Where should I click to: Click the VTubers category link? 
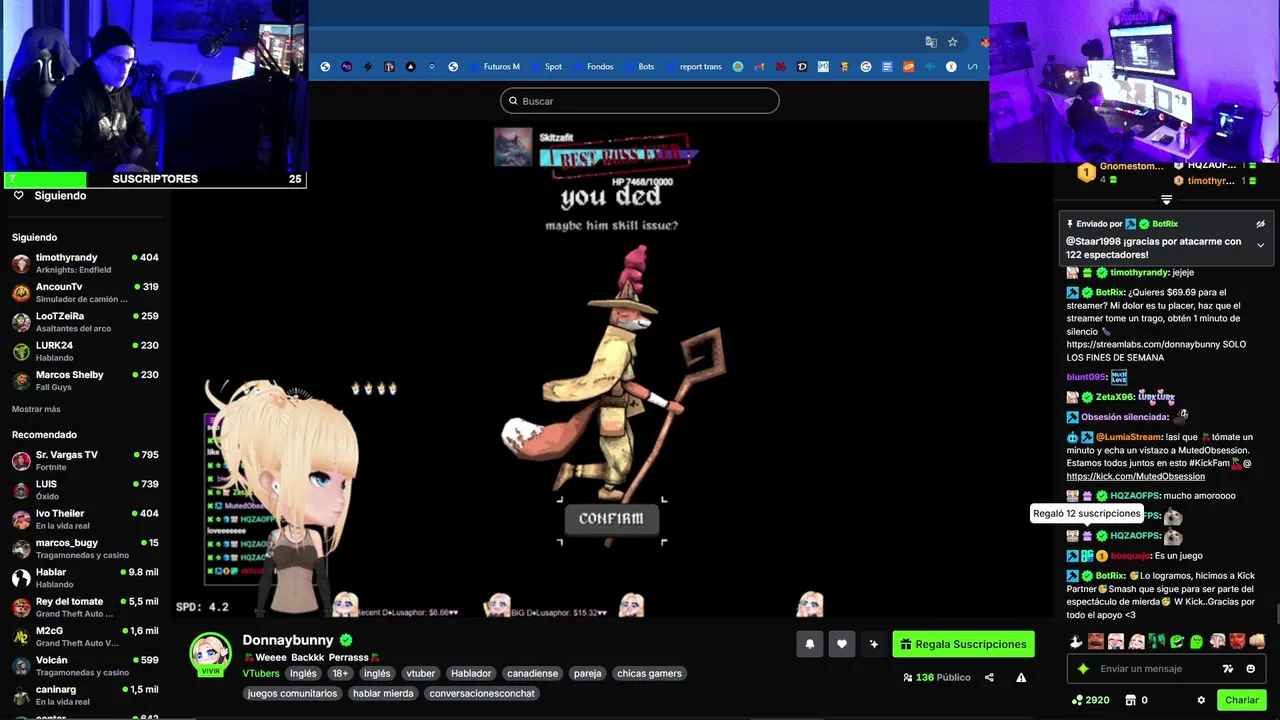pyautogui.click(x=261, y=674)
